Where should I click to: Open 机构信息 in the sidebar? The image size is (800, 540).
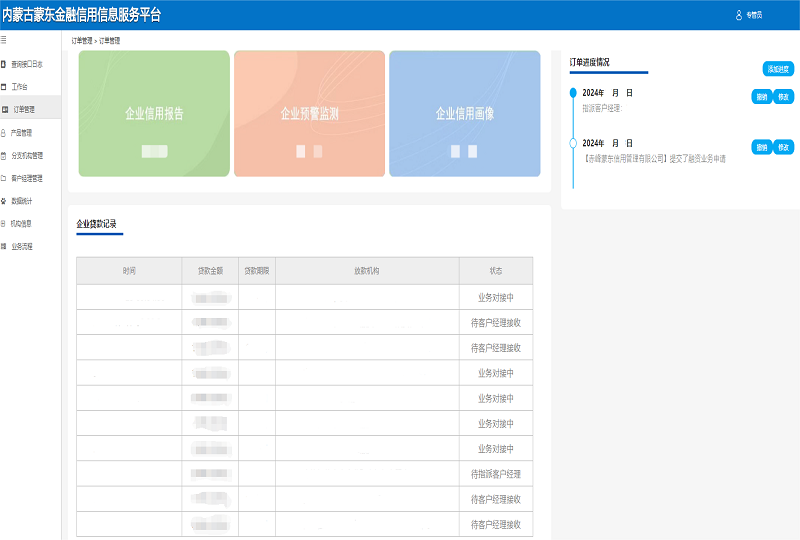[x=22, y=223]
